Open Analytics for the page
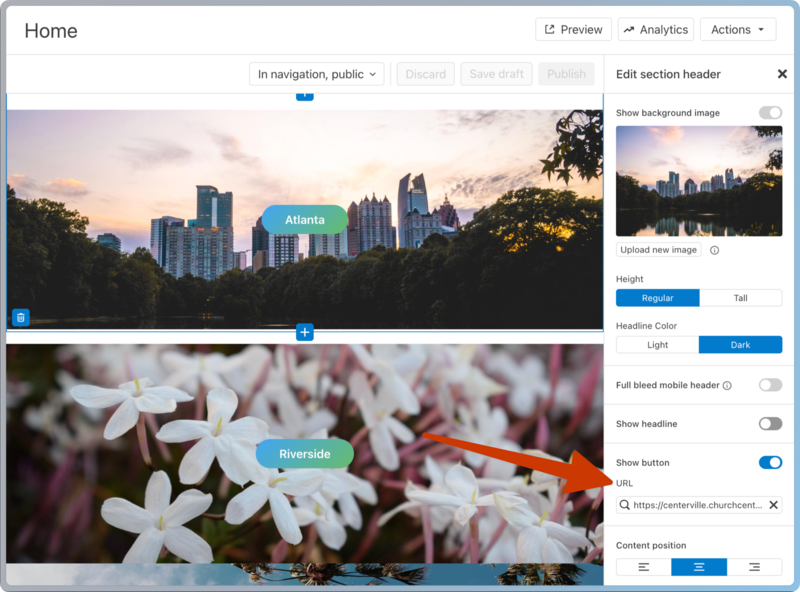The image size is (800, 592). click(x=655, y=30)
